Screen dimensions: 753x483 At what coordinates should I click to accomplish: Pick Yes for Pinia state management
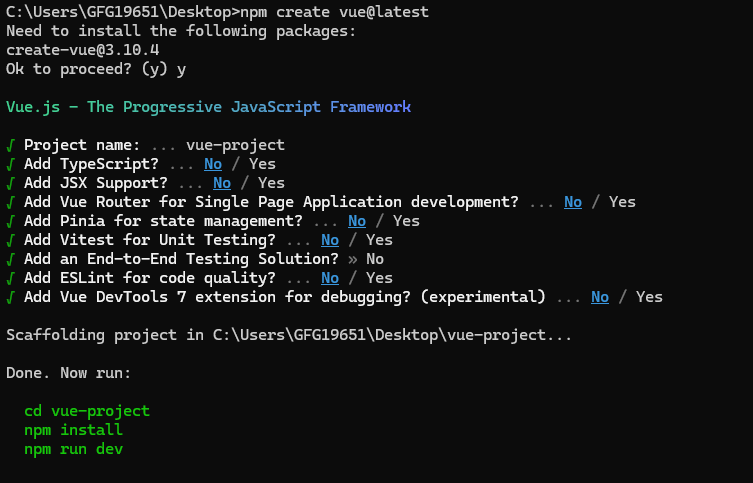[406, 221]
